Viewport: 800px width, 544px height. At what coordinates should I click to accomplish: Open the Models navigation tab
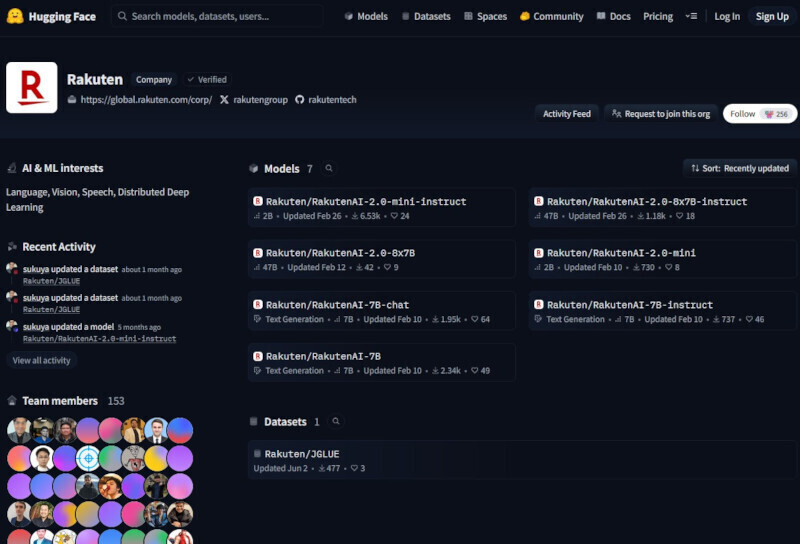coord(366,17)
